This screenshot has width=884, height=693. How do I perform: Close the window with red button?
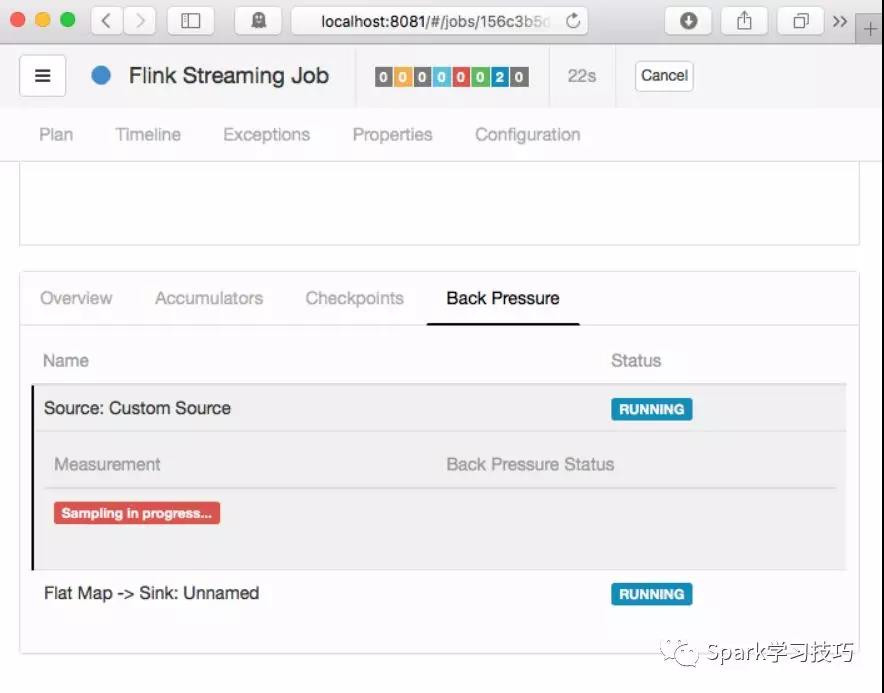pos(18,20)
